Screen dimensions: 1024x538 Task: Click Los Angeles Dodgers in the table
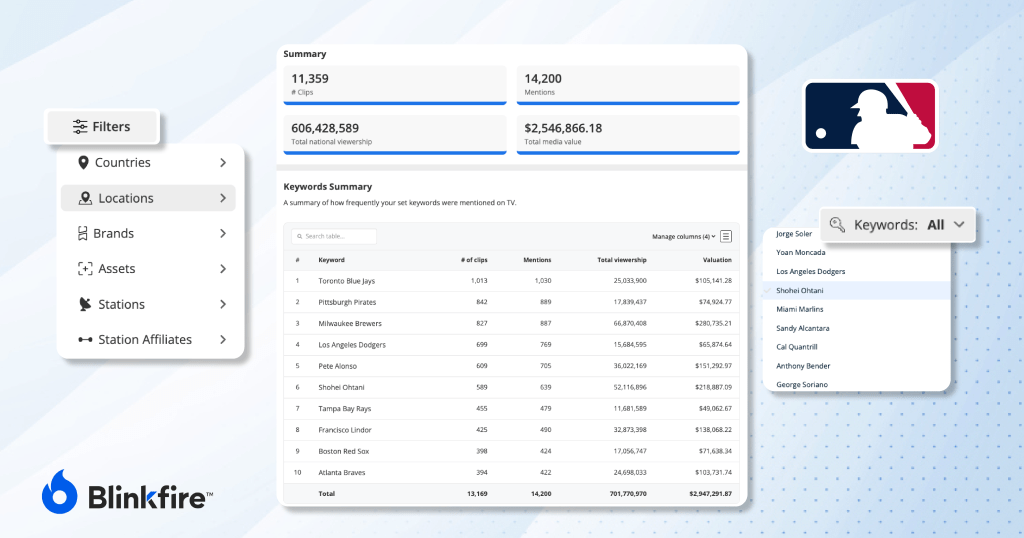[352, 345]
